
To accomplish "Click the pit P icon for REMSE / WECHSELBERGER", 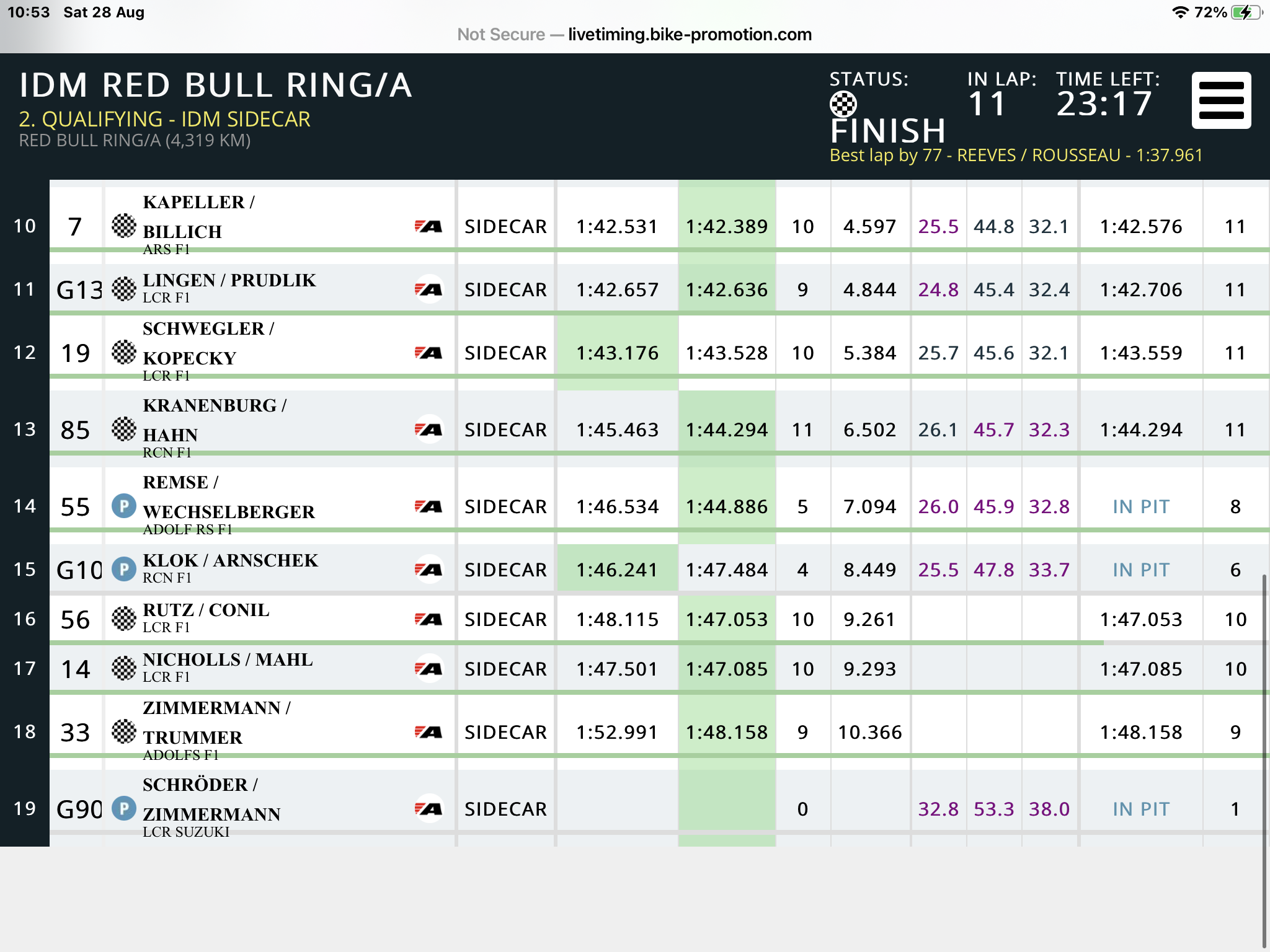I will click(x=124, y=506).
